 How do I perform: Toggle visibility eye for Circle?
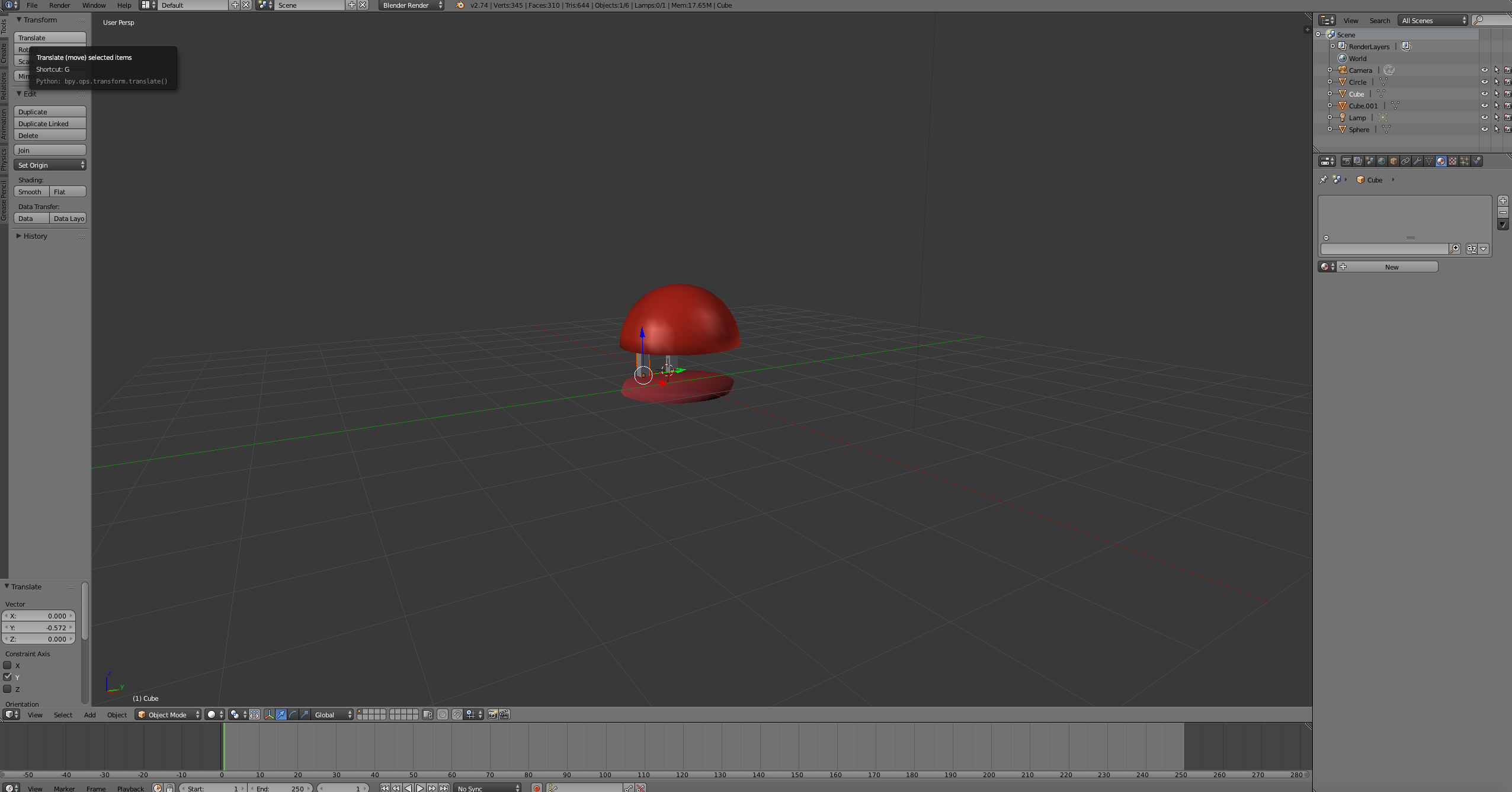pyautogui.click(x=1485, y=82)
